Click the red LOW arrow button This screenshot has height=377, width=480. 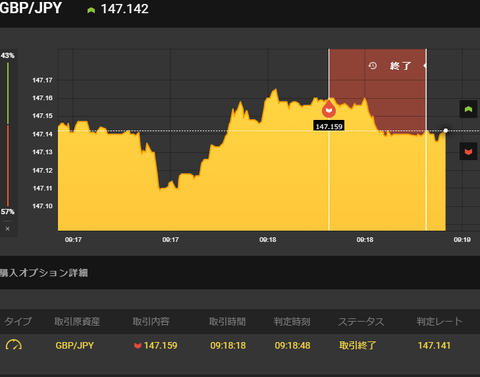468,151
